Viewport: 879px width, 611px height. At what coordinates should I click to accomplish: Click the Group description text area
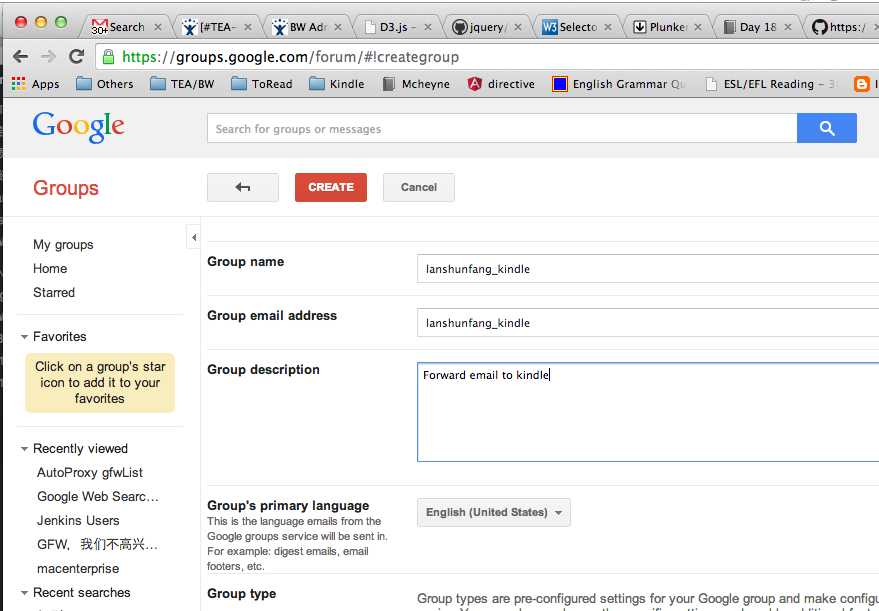[x=648, y=412]
